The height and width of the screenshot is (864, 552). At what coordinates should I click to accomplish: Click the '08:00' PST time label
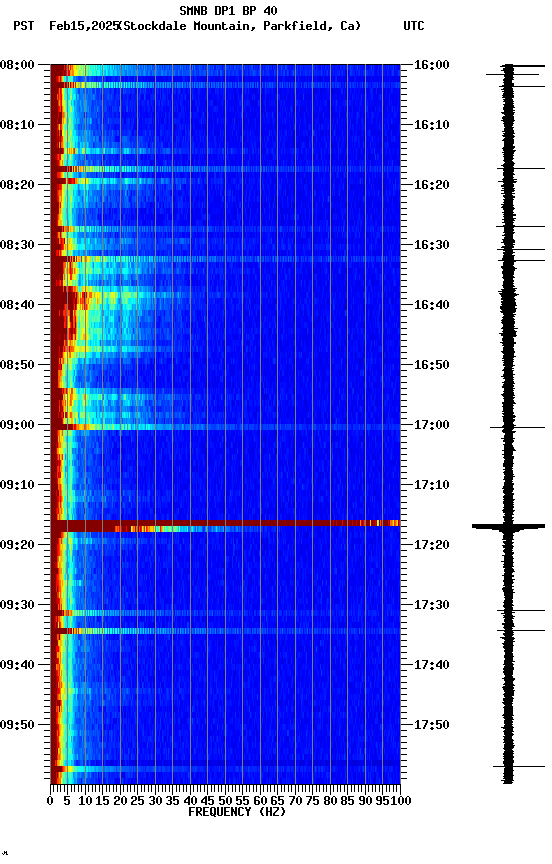(x=17, y=65)
